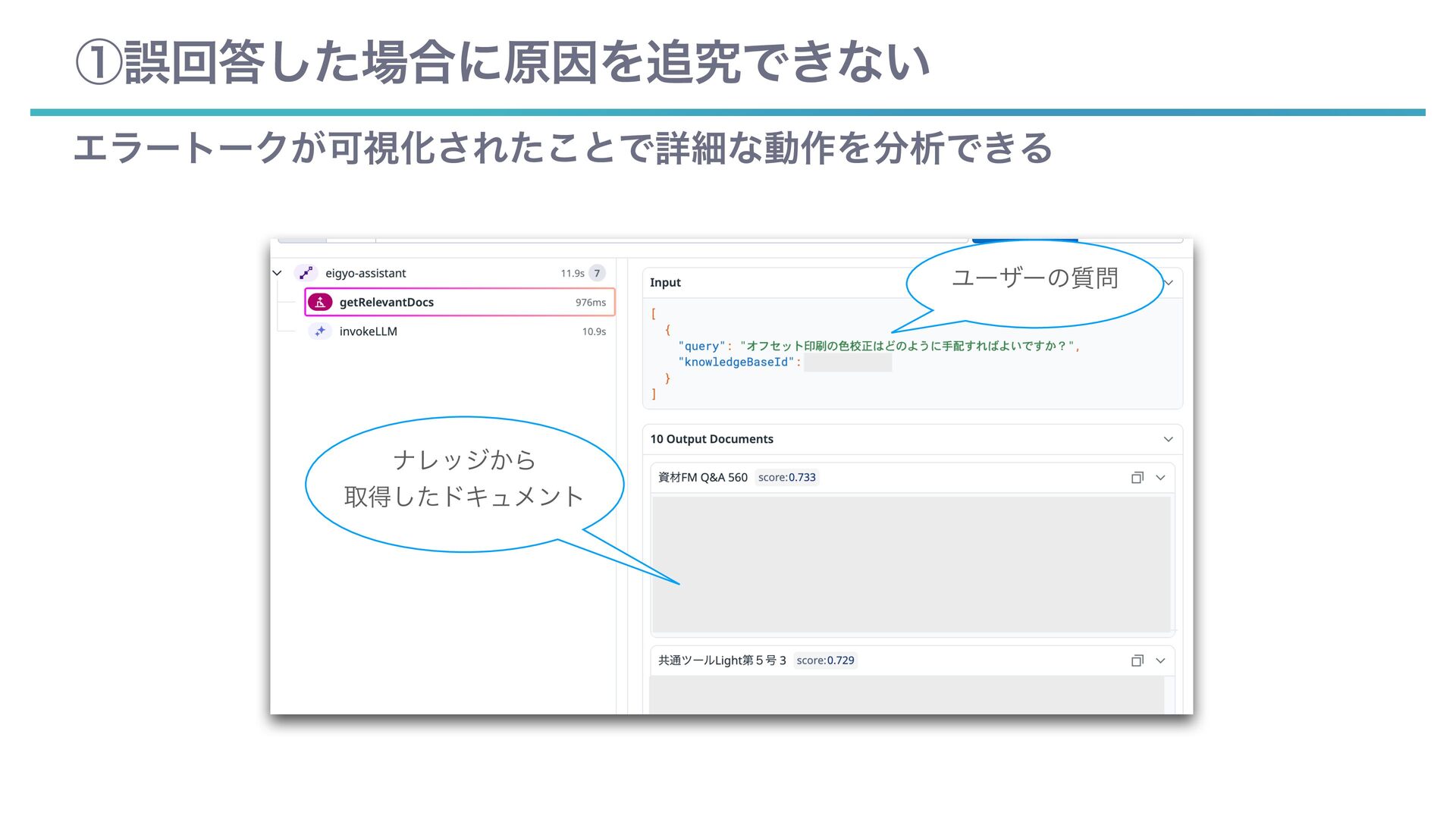Copy the 共通ツールLight第5号 3 document

[1137, 661]
